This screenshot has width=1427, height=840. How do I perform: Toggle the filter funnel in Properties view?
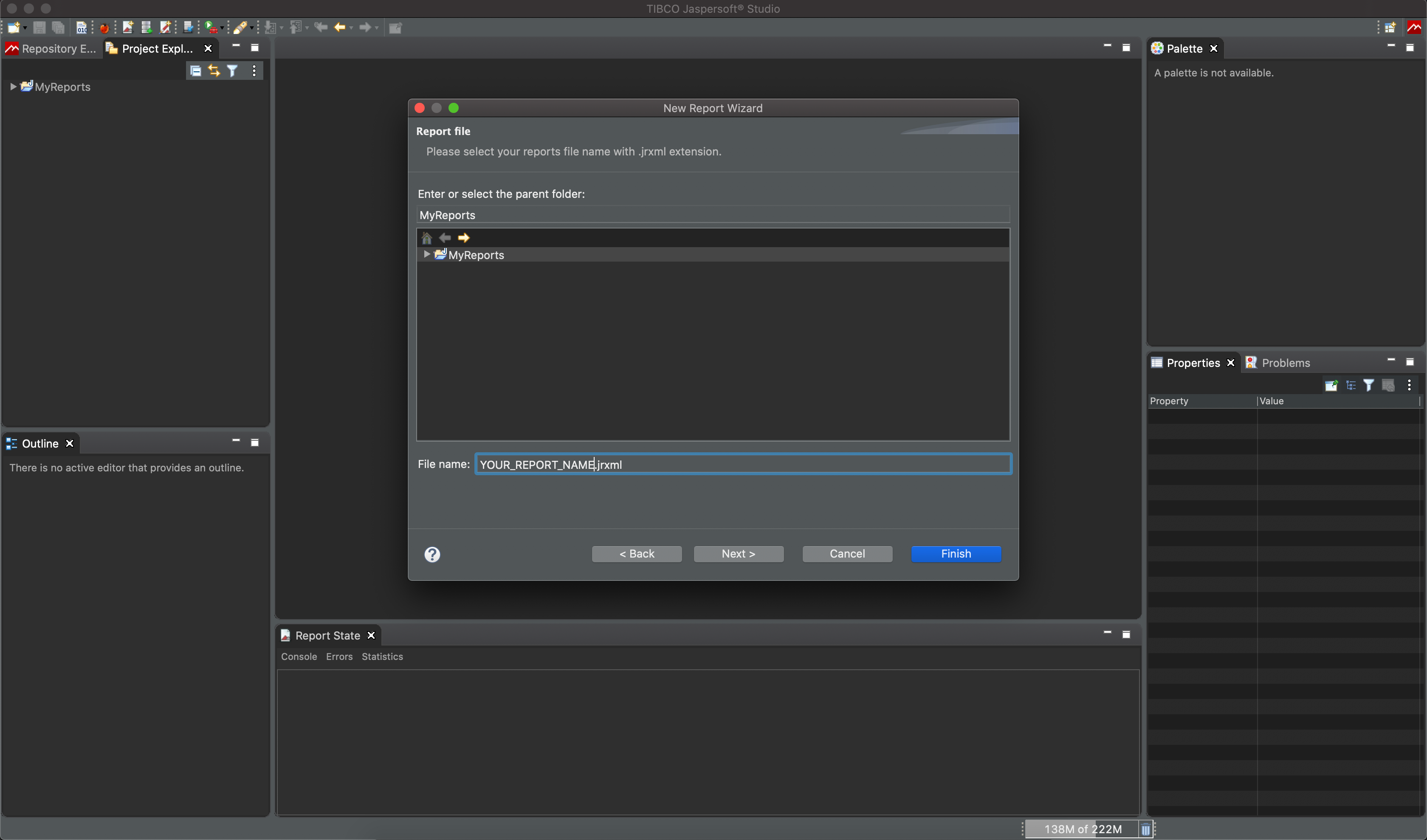pyautogui.click(x=1369, y=386)
